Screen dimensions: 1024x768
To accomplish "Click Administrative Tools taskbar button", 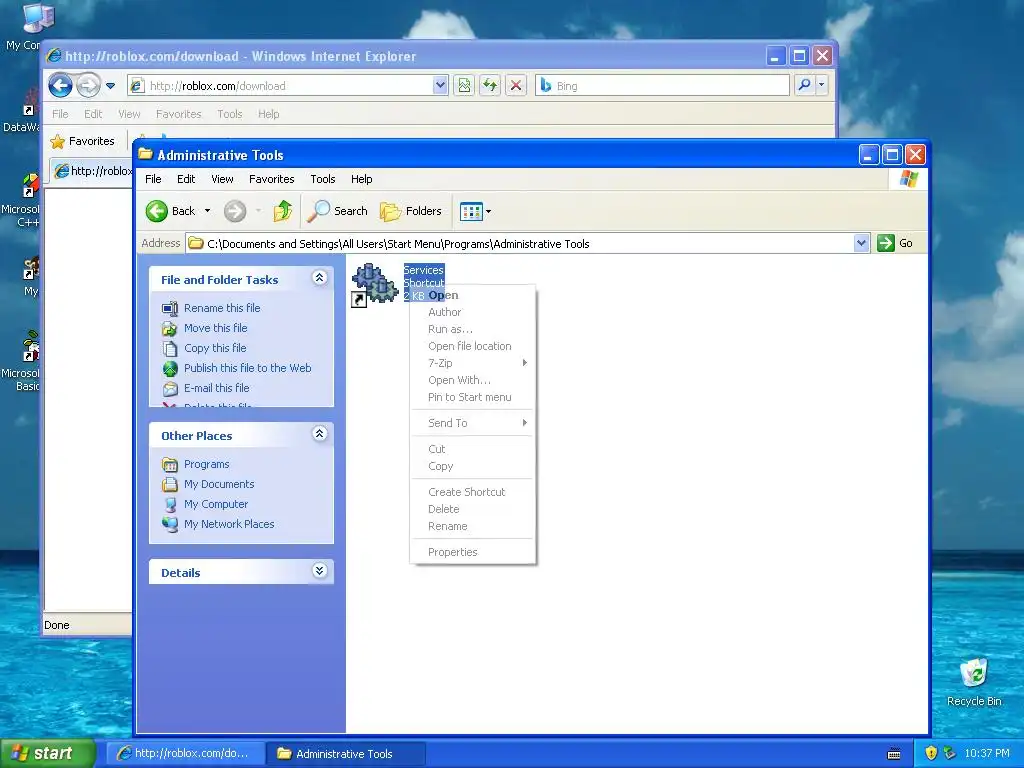I will coord(346,754).
